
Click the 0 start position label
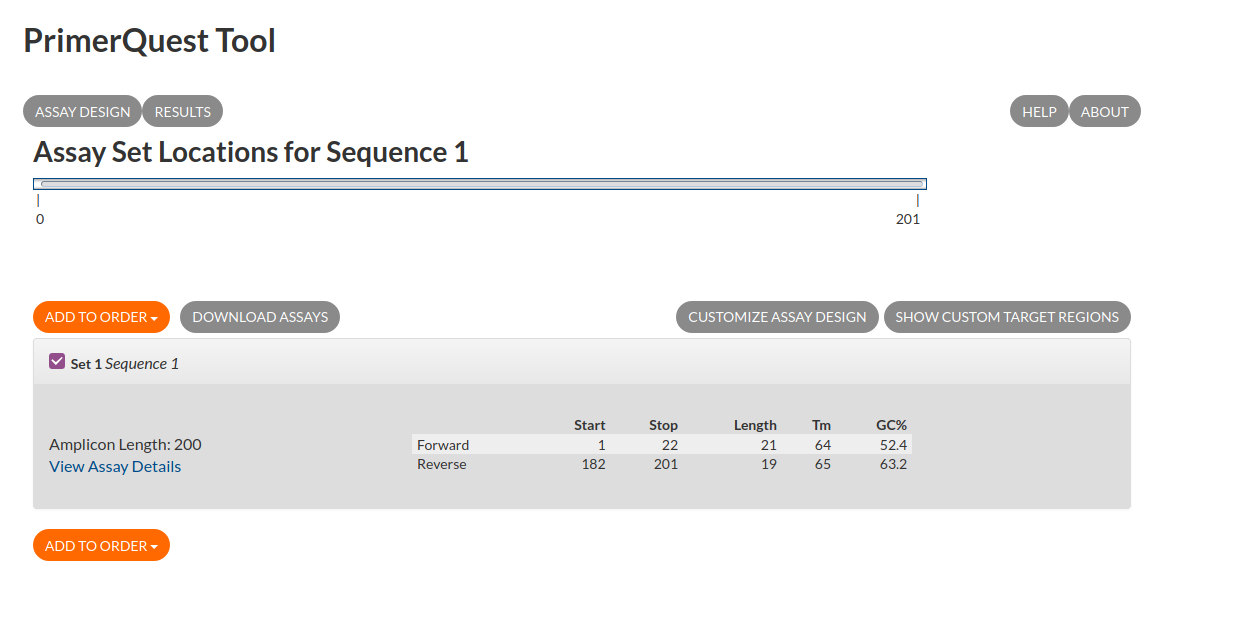point(40,219)
